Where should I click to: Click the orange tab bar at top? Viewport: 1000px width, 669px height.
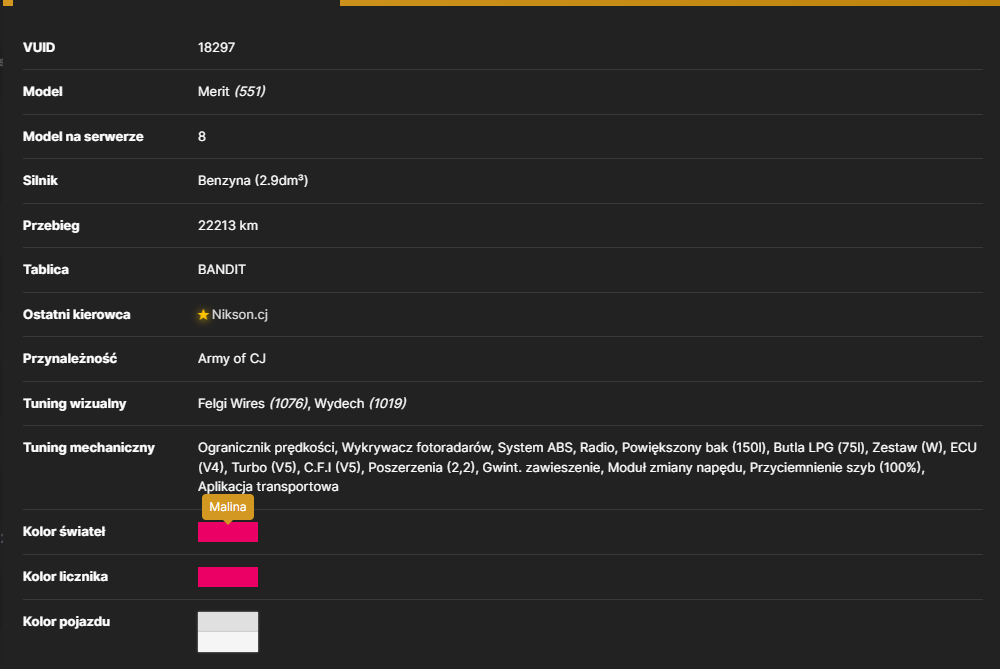670,3
